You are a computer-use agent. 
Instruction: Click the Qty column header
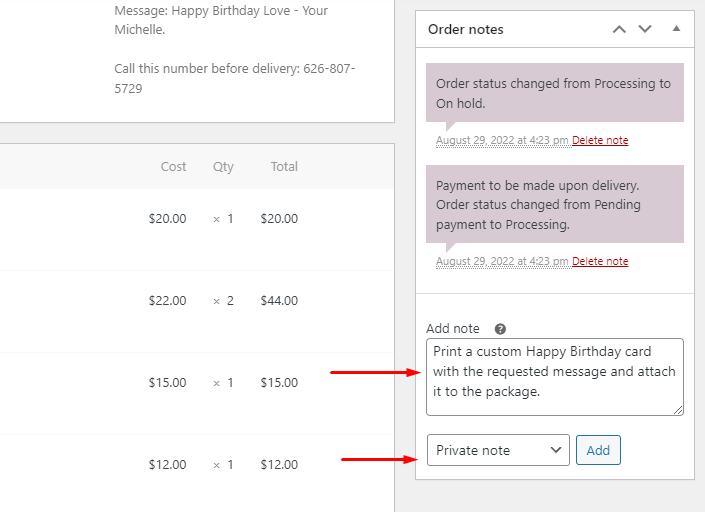pyautogui.click(x=223, y=167)
